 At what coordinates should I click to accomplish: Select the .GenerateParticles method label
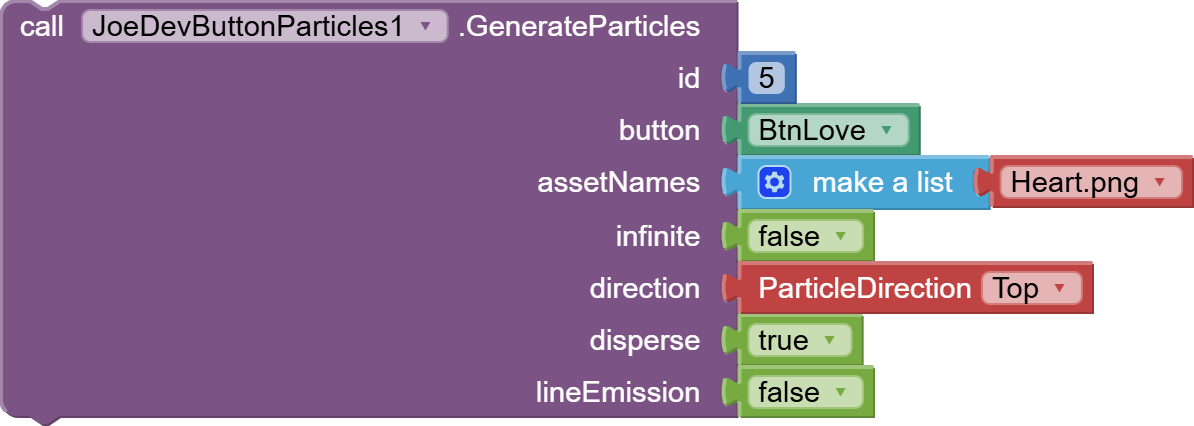point(579,27)
